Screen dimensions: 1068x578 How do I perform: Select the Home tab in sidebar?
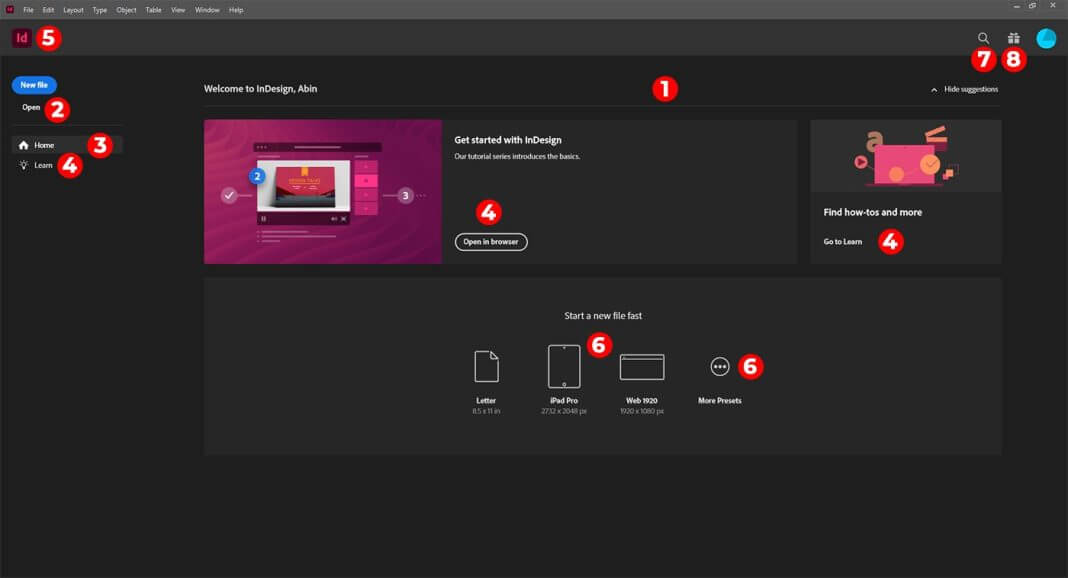click(44, 145)
